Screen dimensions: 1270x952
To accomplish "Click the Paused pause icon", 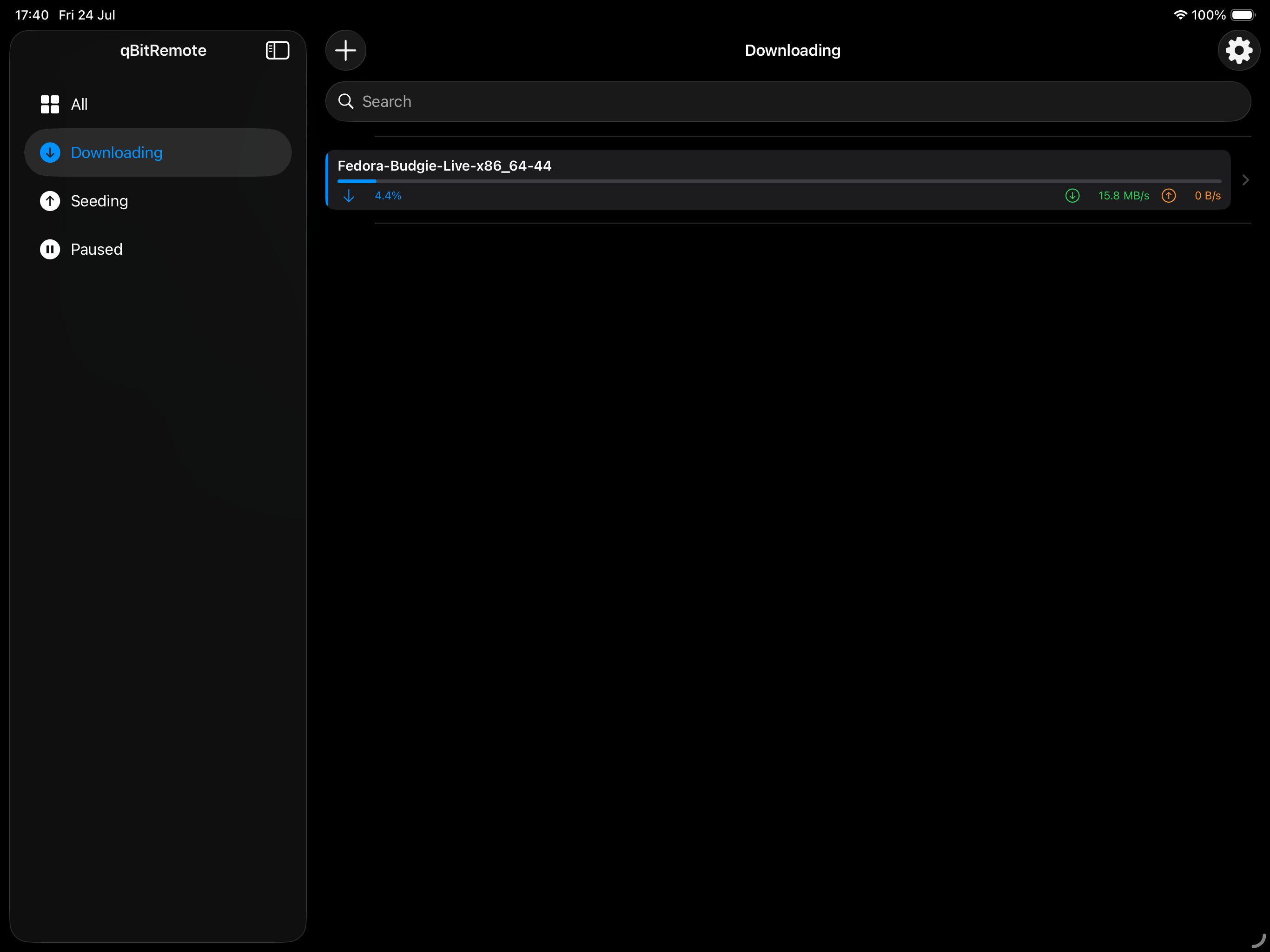I will [x=50, y=249].
